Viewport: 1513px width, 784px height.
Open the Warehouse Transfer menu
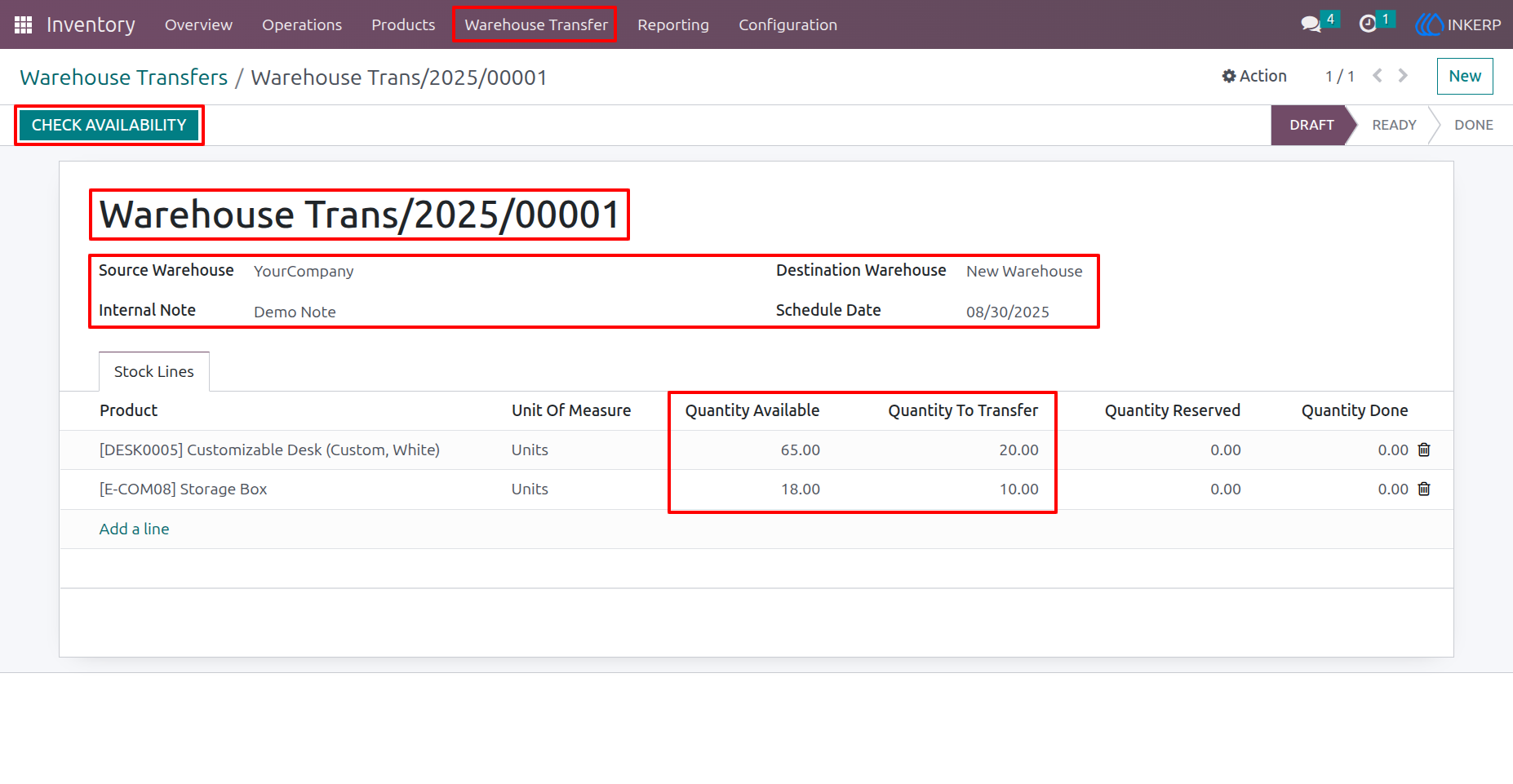(536, 24)
